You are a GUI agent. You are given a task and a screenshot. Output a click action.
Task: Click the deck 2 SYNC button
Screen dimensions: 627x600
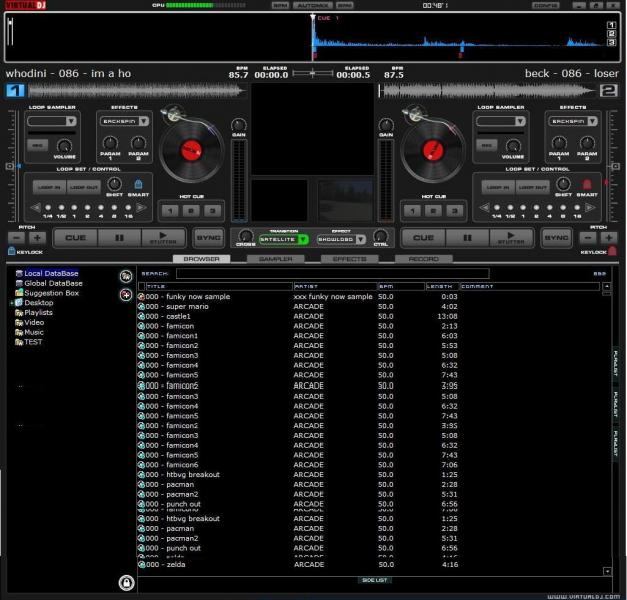pos(556,238)
